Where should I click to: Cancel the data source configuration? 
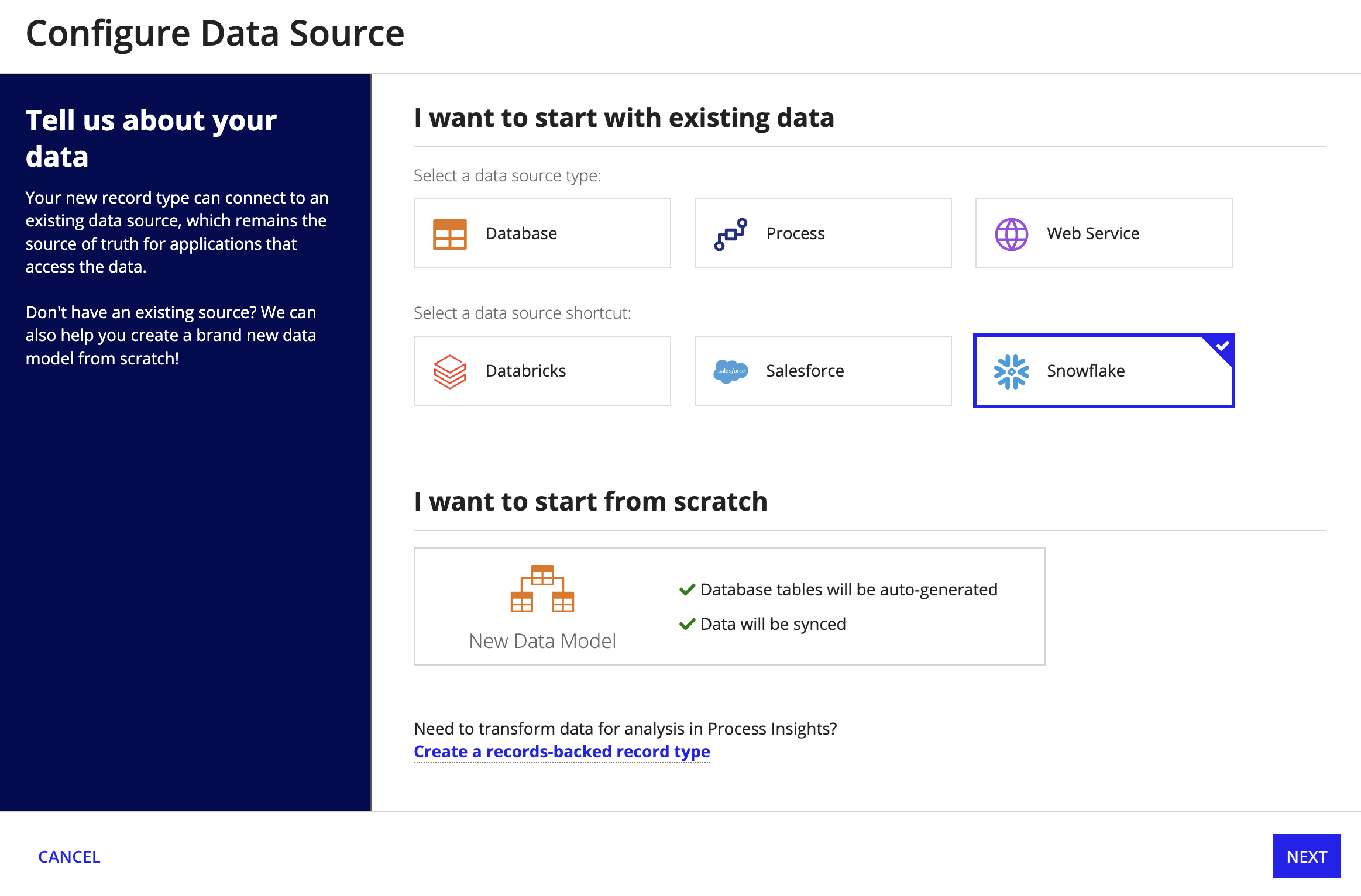pos(69,857)
